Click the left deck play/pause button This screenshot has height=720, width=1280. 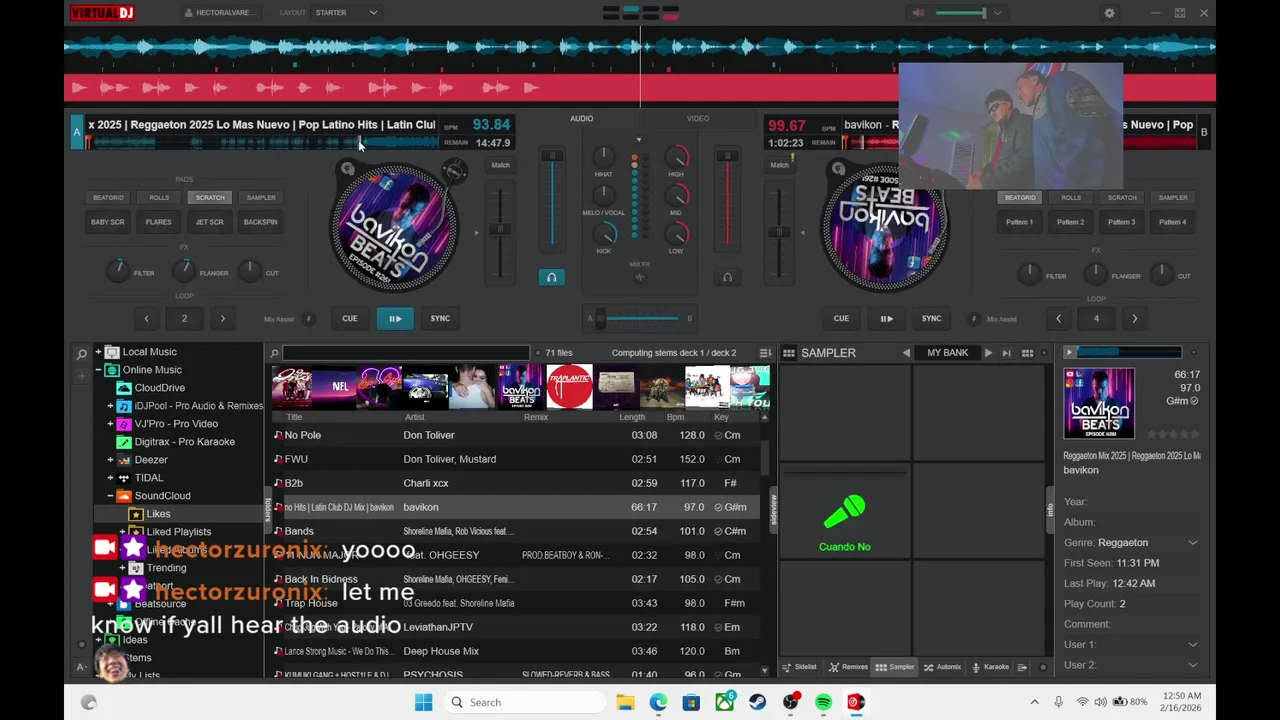(x=395, y=319)
